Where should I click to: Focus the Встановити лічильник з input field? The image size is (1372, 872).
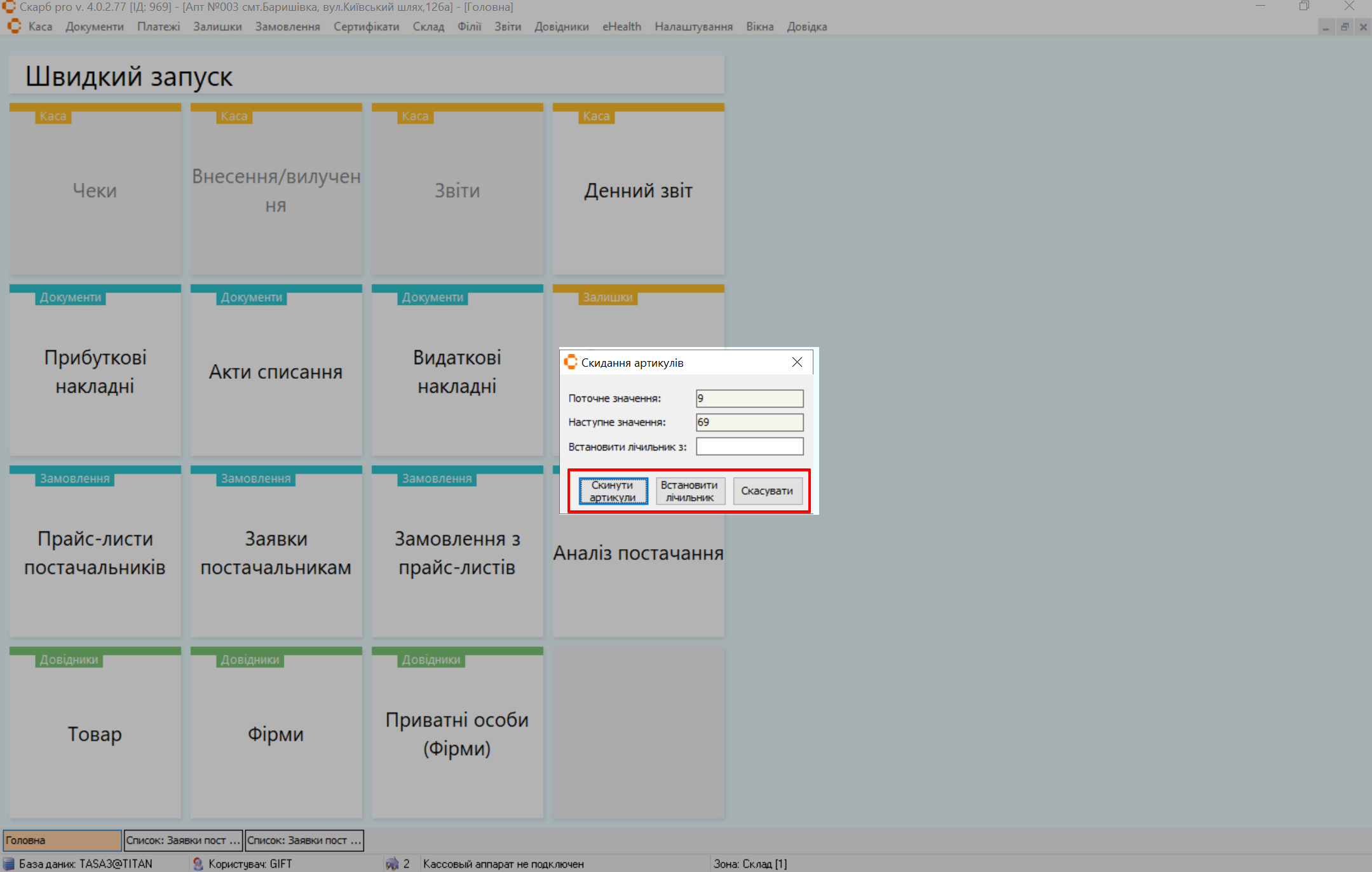coord(749,447)
